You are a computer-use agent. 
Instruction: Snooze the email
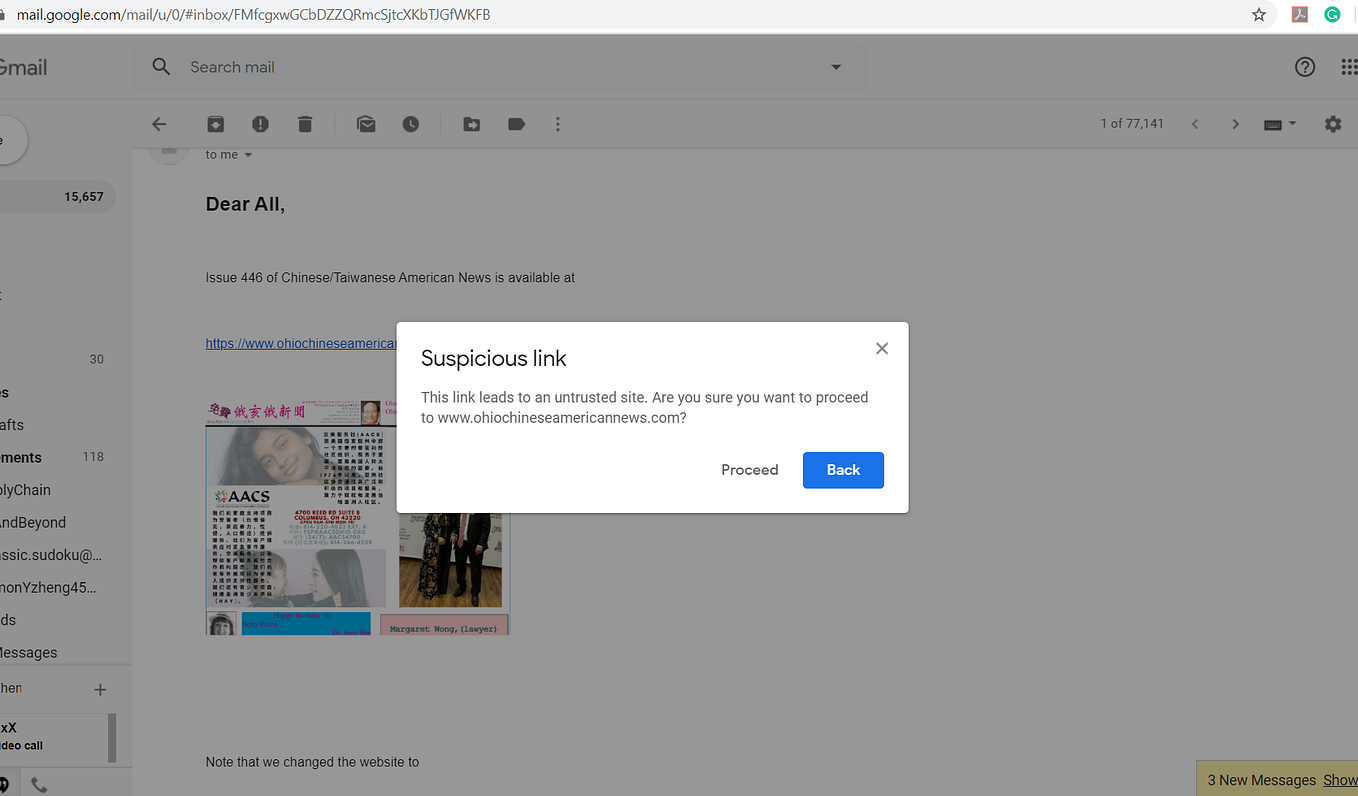(410, 124)
